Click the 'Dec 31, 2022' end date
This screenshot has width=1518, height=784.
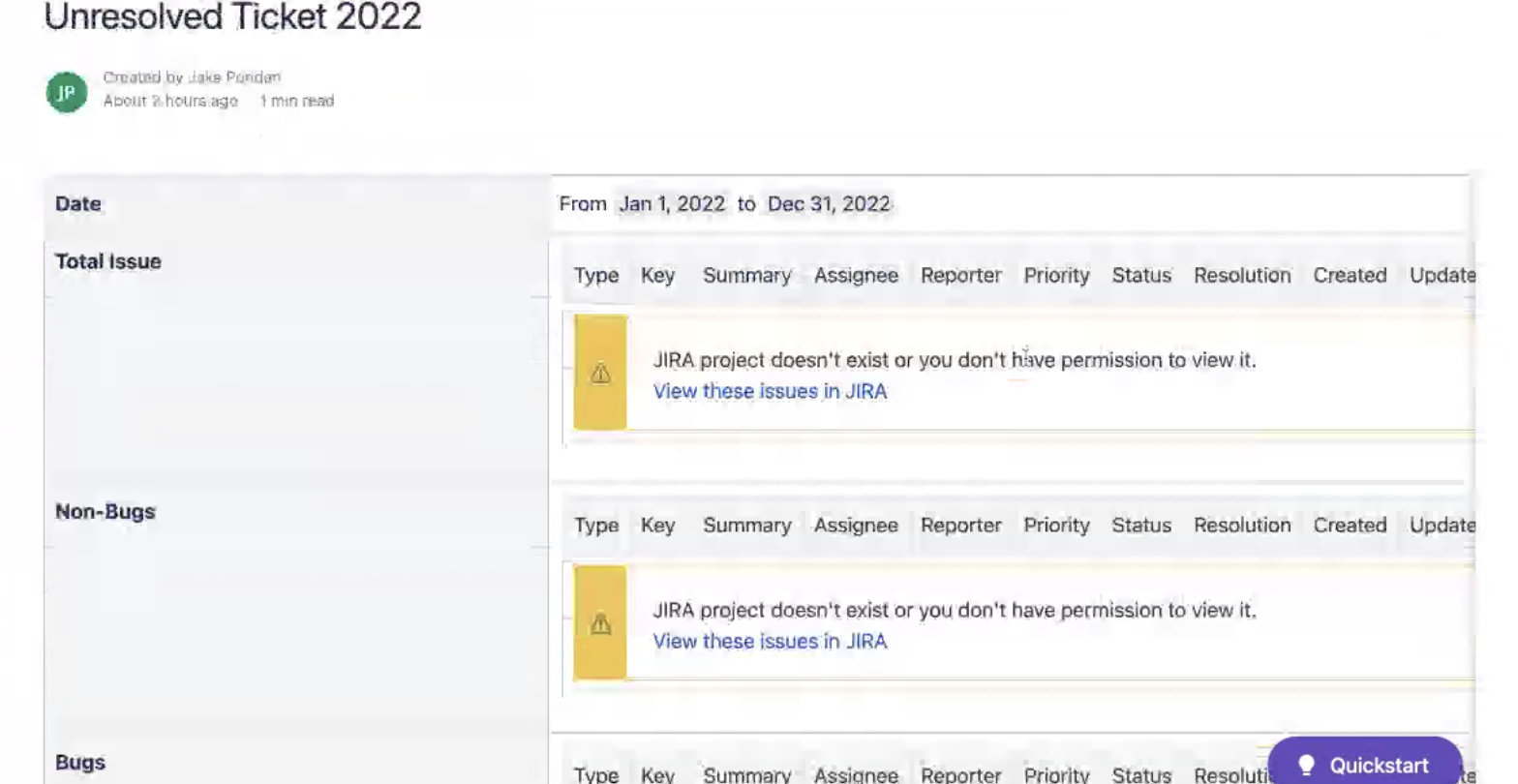829,204
